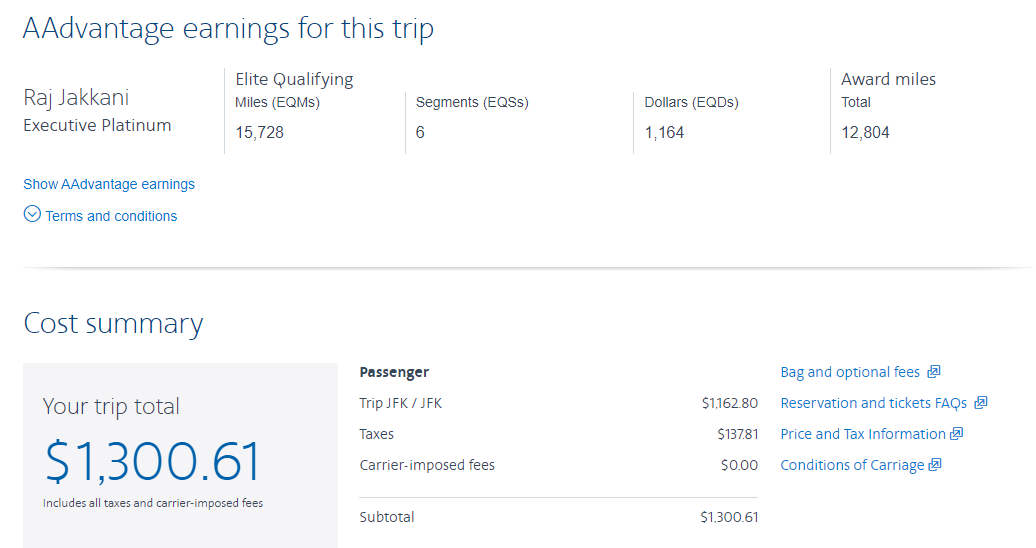This screenshot has width=1036, height=548.
Task: View Conditions of Carriage link
Action: [852, 465]
